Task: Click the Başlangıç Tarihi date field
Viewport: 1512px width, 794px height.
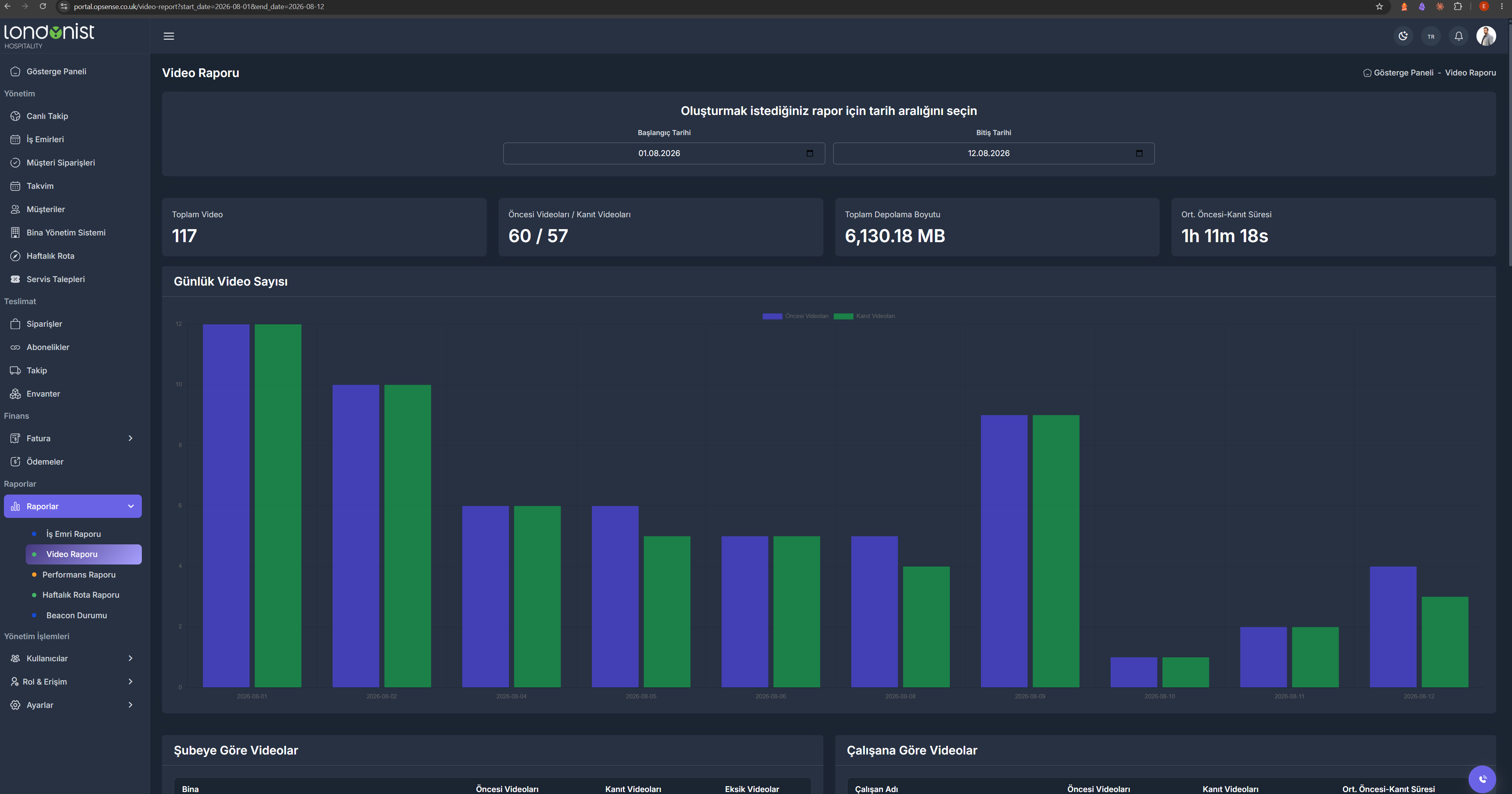Action: coord(664,153)
